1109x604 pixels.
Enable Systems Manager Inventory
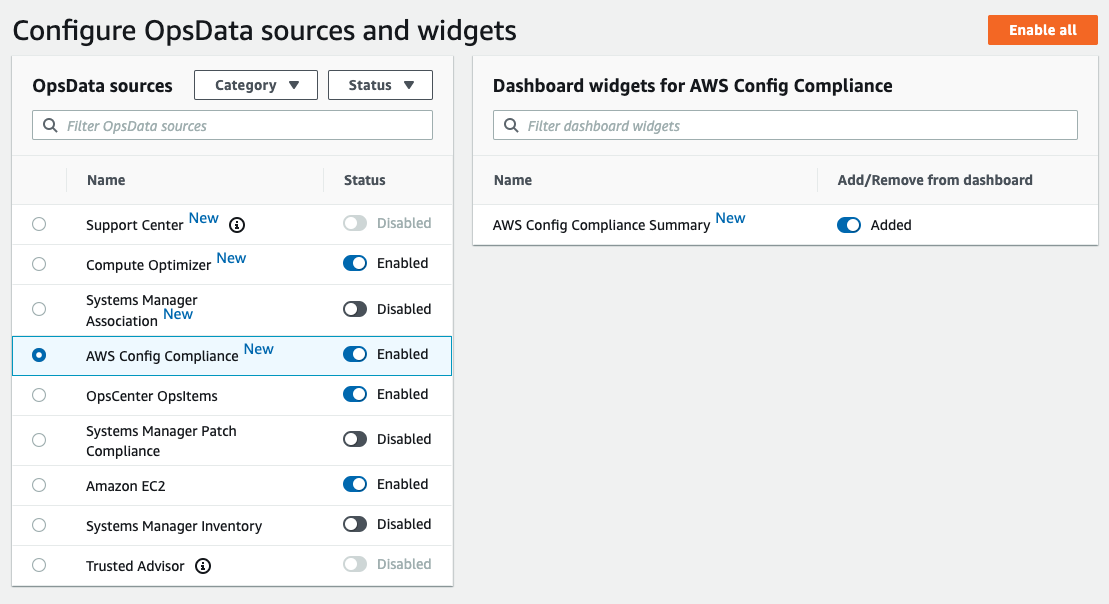coord(355,524)
